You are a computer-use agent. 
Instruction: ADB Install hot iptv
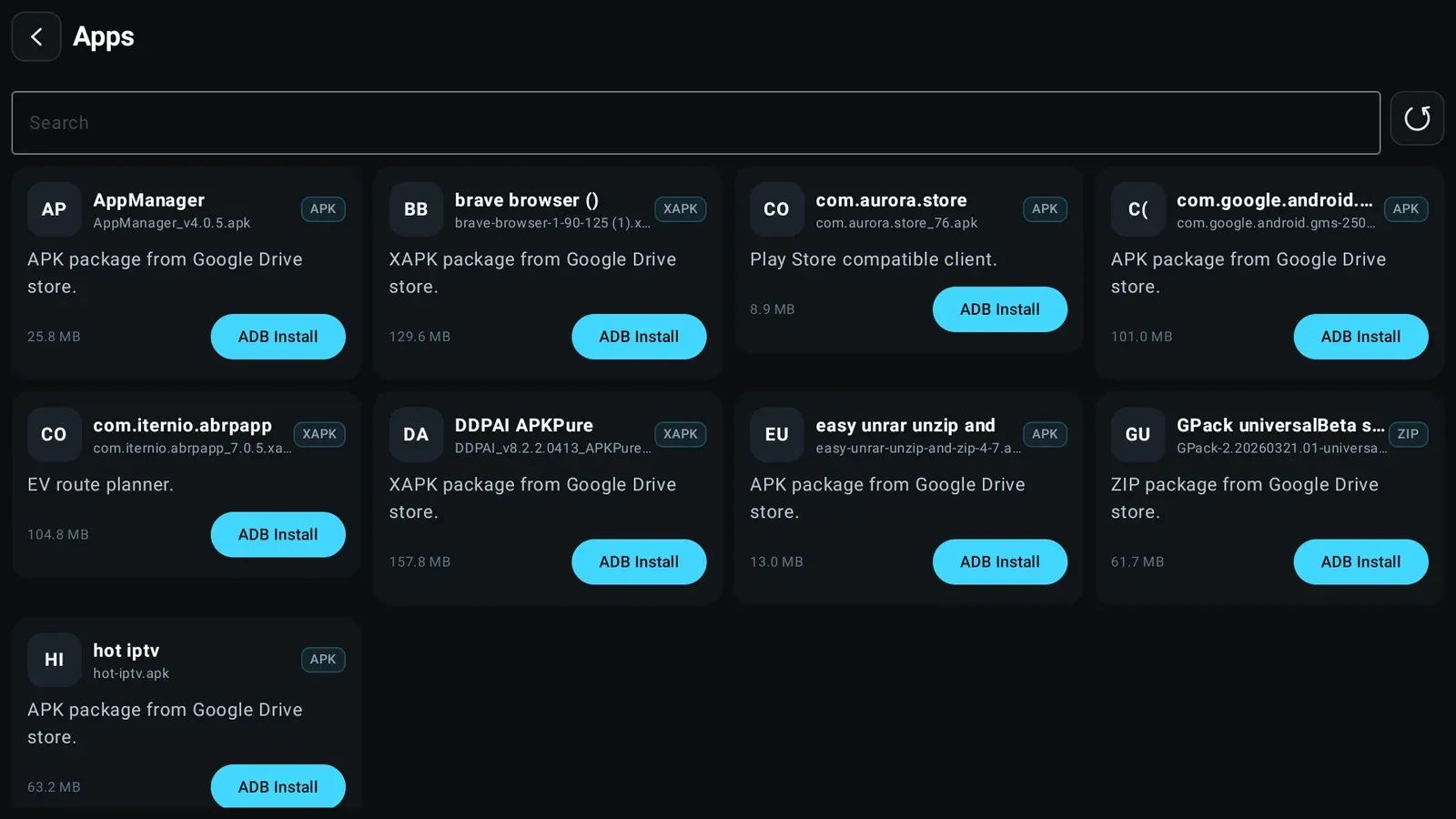point(278,786)
